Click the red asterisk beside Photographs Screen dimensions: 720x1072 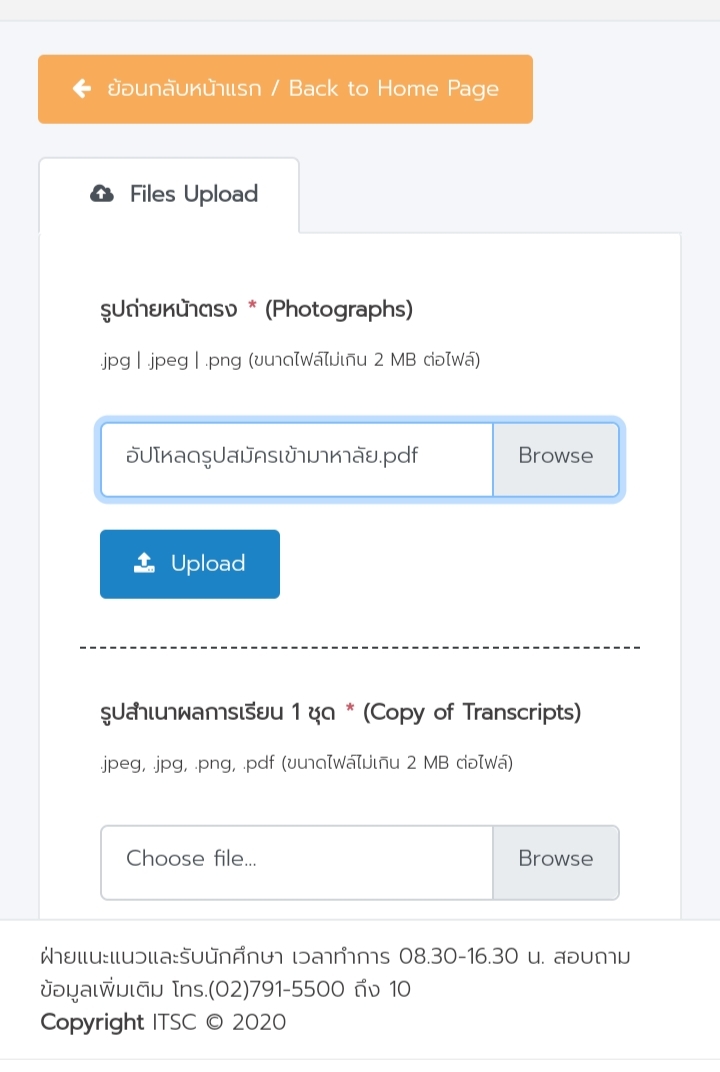click(x=252, y=305)
